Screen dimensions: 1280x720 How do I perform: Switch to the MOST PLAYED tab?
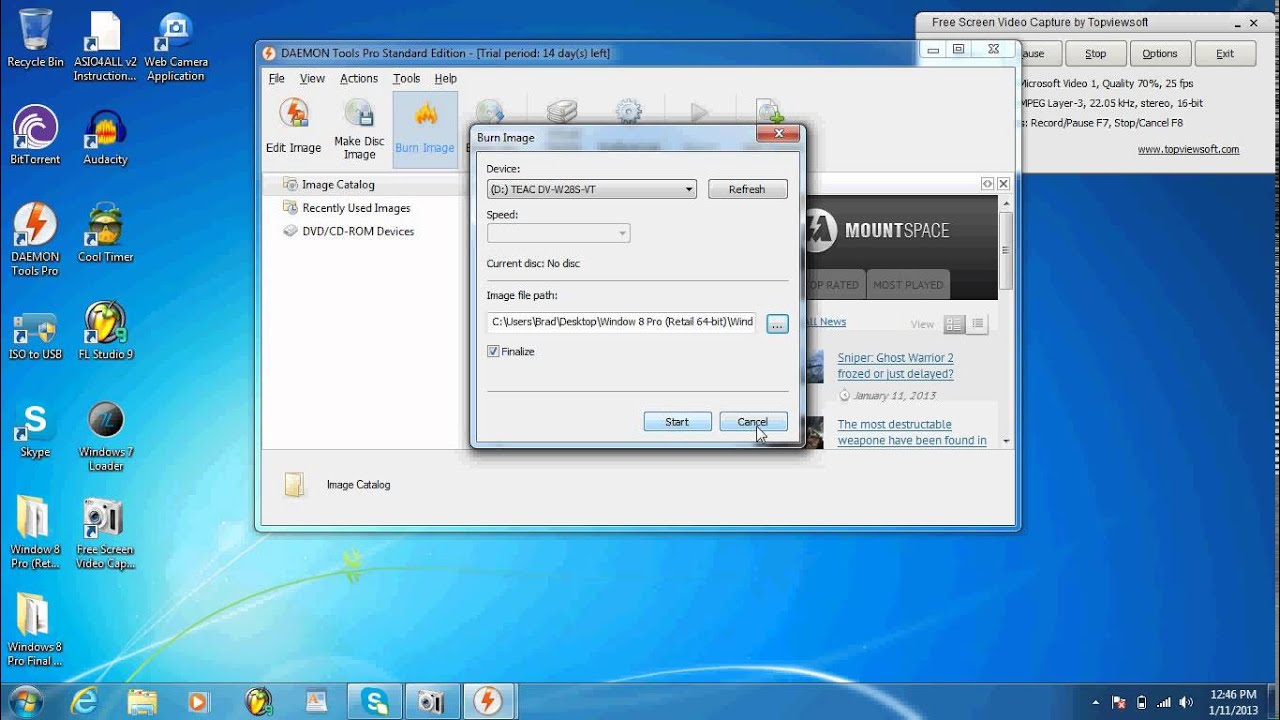click(x=908, y=285)
